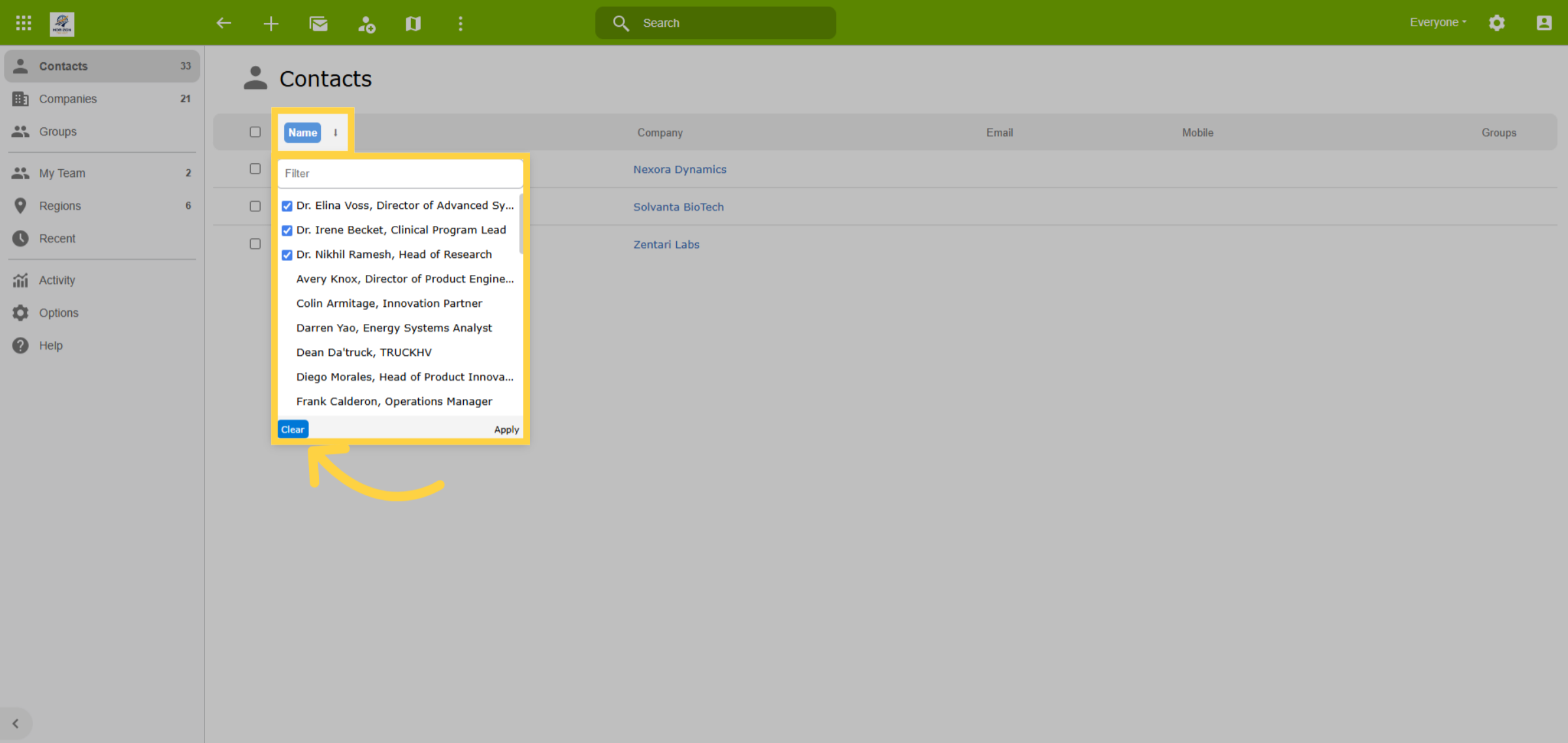
Task: Open My Team in the sidebar
Action: click(102, 173)
